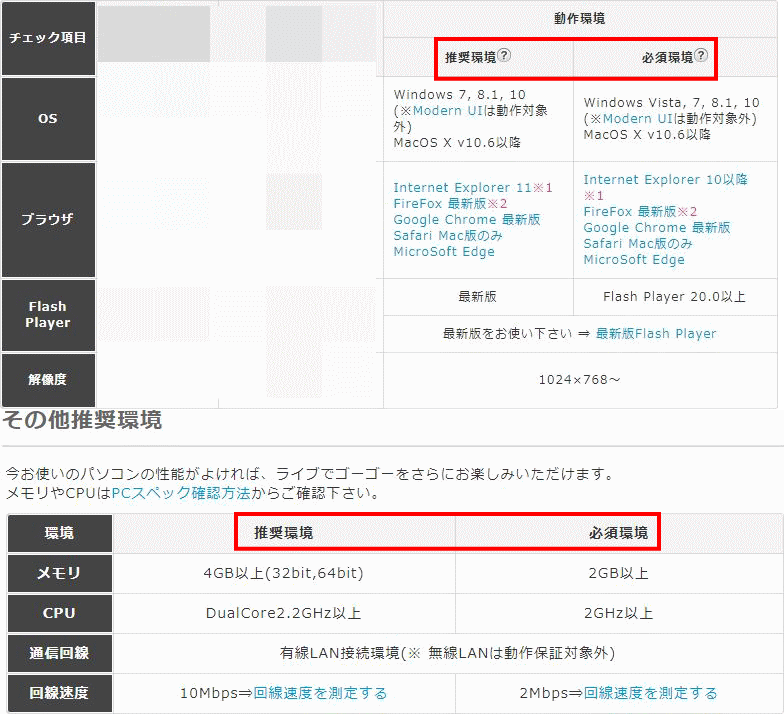Open Modern UI link in required OS cell
The width and height of the screenshot is (784, 714).
coord(634,119)
